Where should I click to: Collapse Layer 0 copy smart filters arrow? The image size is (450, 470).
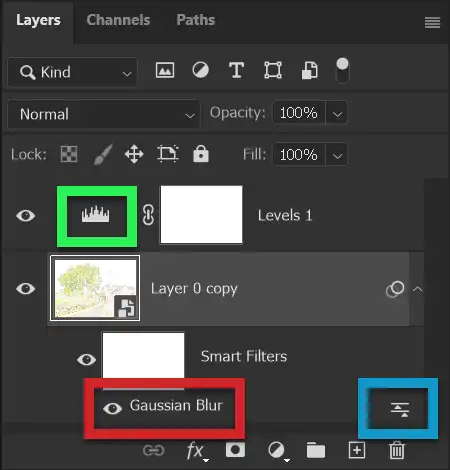point(417,289)
